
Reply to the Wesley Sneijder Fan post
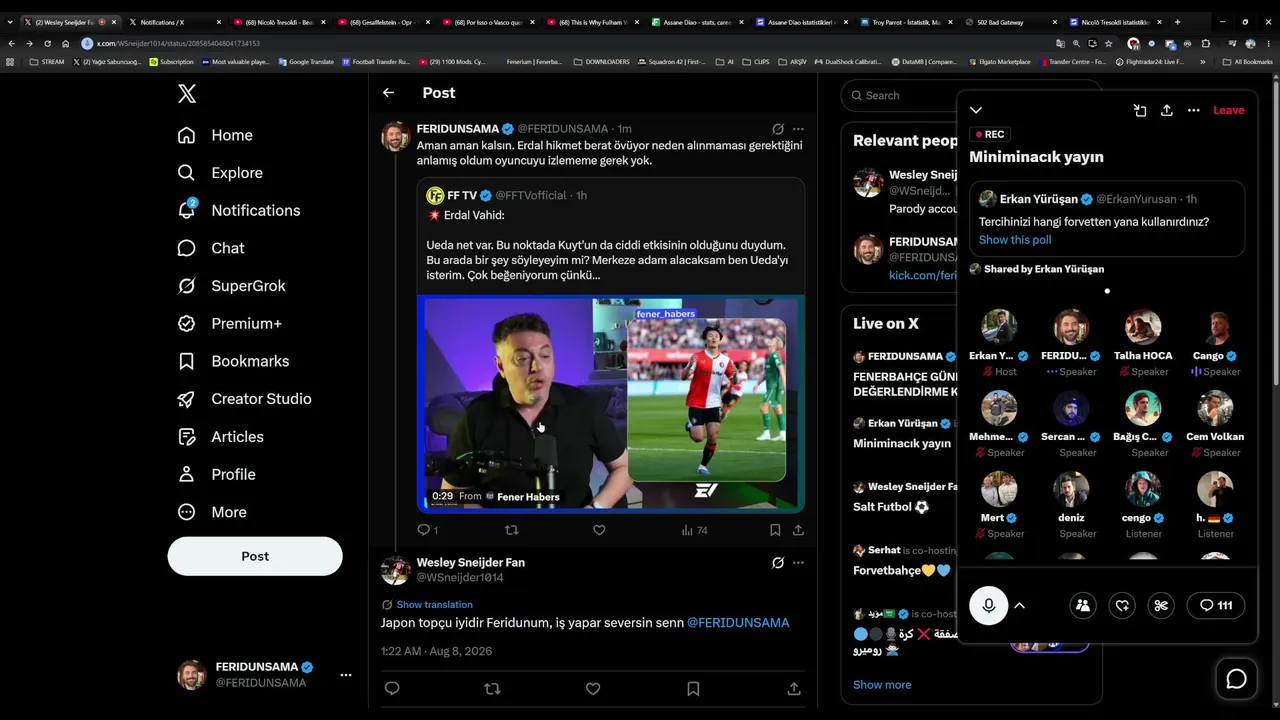point(392,688)
